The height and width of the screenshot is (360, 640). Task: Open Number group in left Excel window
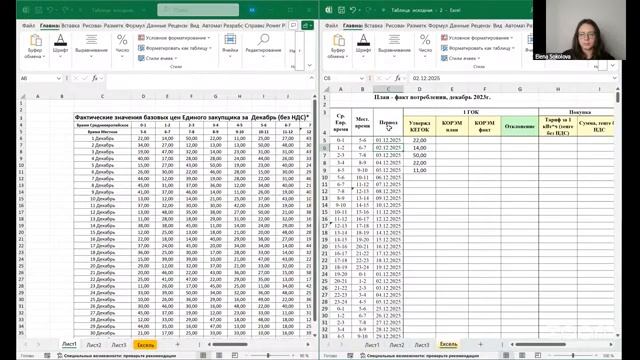coord(122,45)
